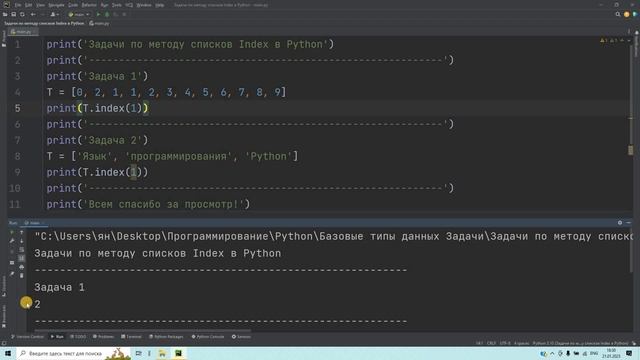This screenshot has width=640, height=360.
Task: Click in code line 'T.index(1)' on line 9
Action: [112, 172]
